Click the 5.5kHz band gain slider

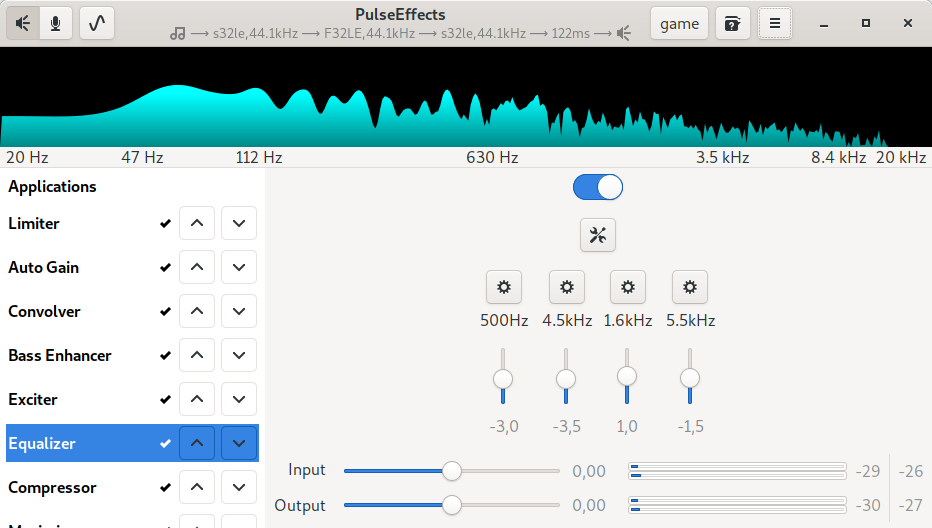[690, 377]
